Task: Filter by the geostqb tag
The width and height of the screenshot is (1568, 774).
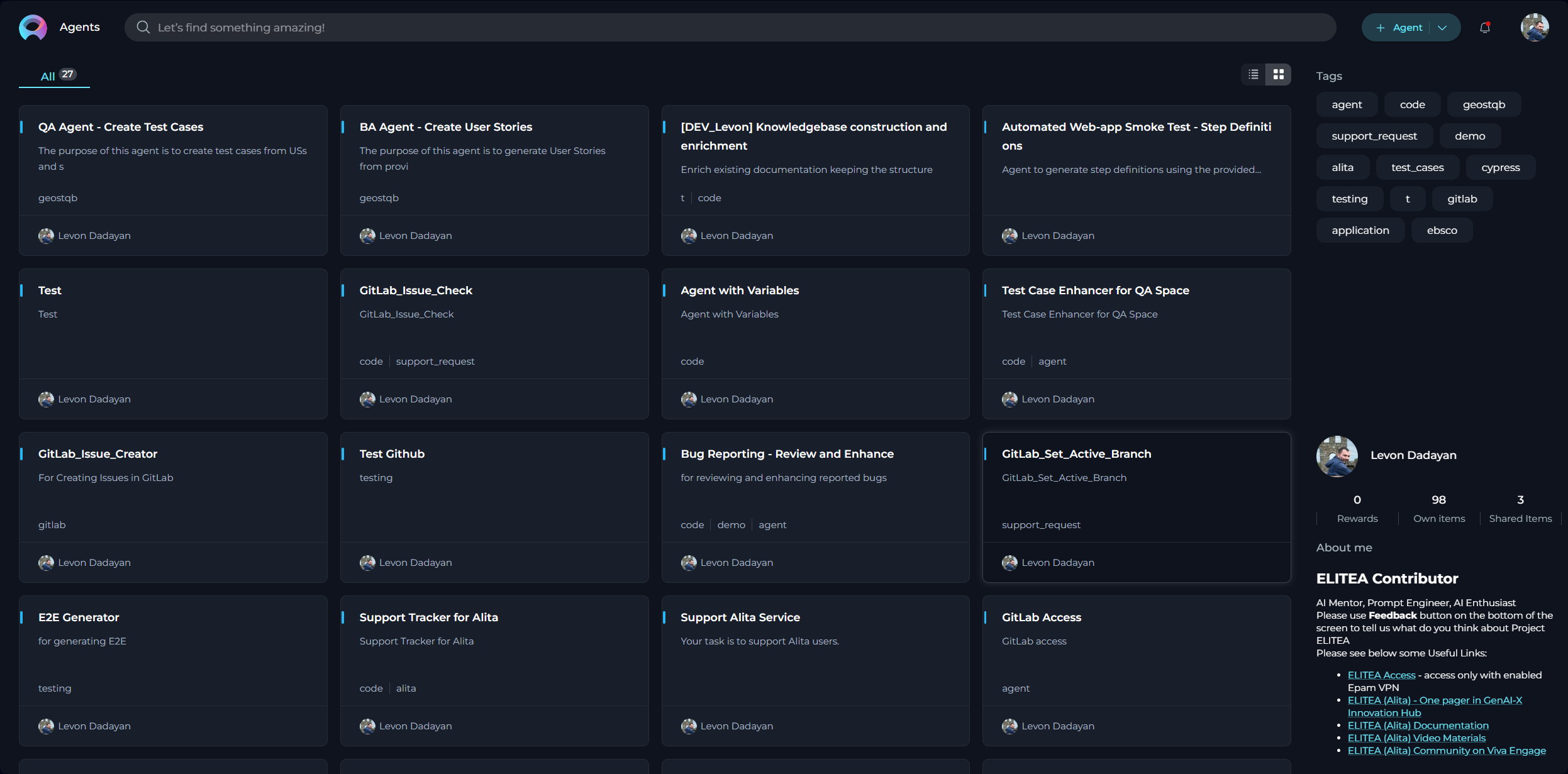Action: [1484, 105]
